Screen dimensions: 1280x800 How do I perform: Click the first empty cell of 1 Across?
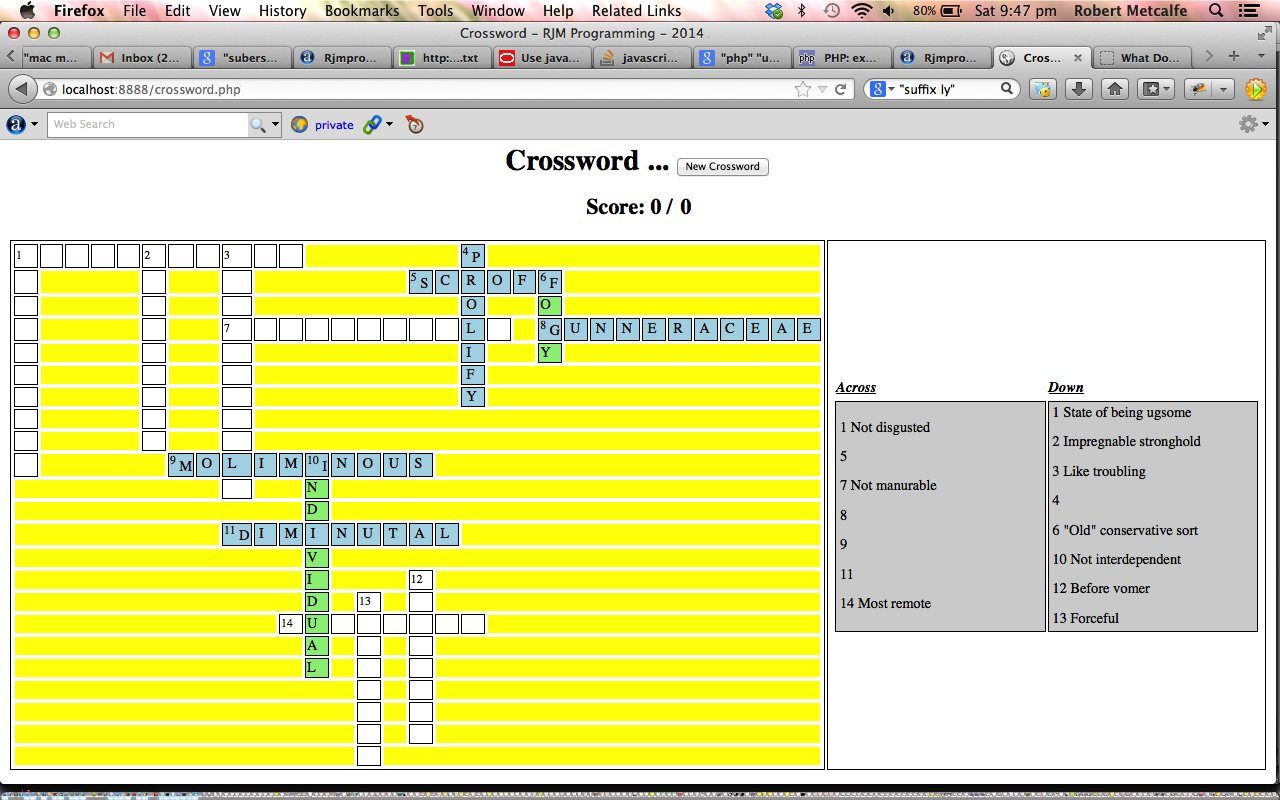point(26,256)
